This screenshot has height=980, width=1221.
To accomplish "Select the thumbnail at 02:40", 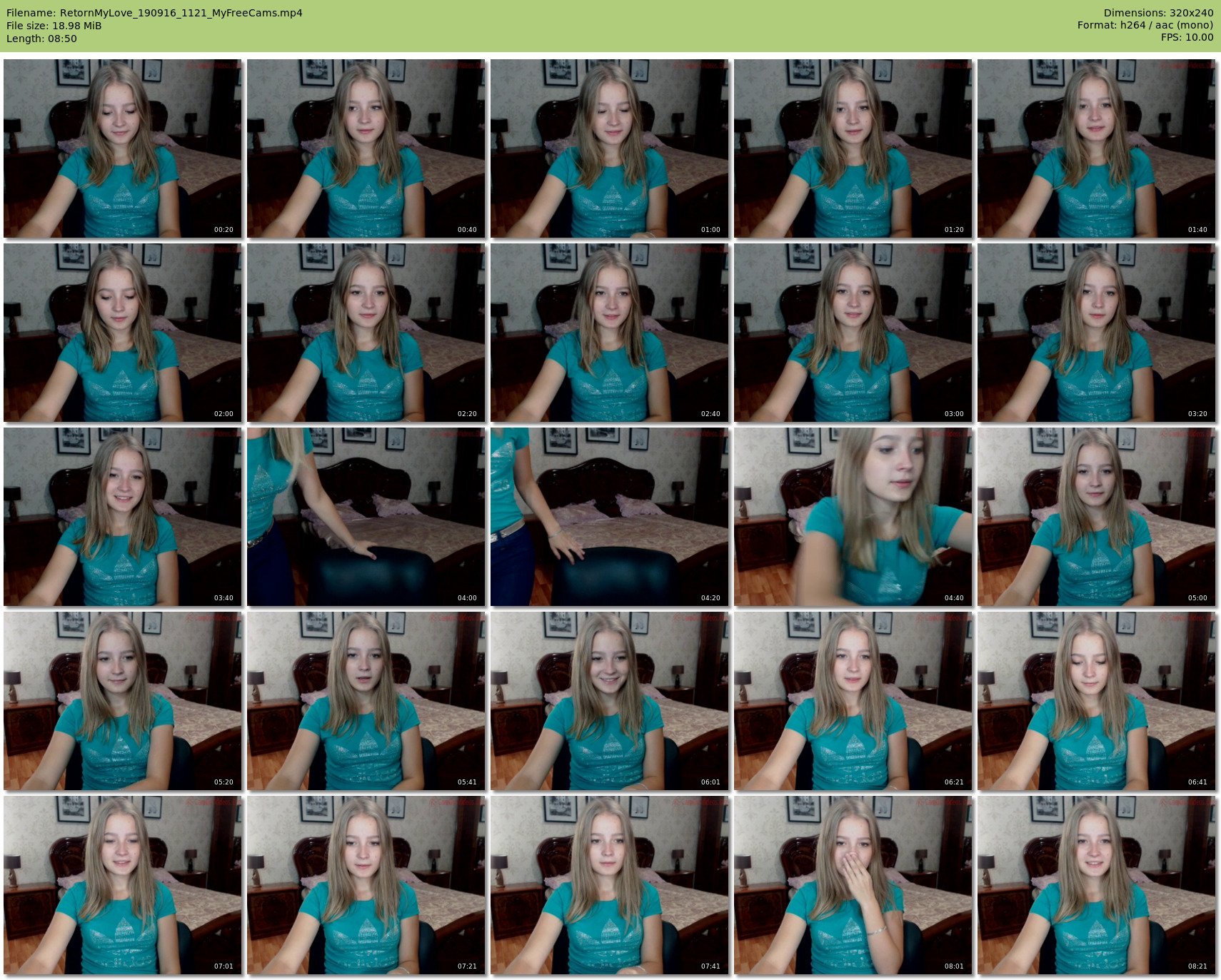I will pyautogui.click(x=609, y=333).
